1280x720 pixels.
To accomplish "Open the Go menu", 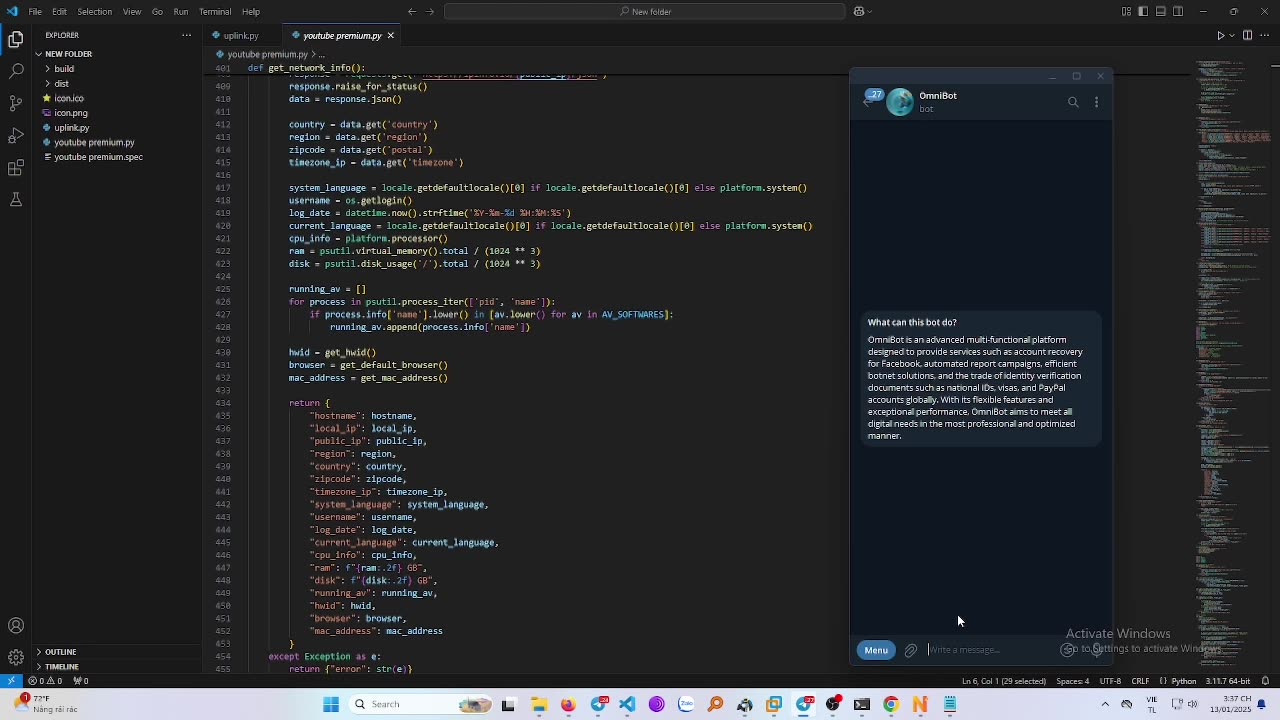I will pyautogui.click(x=157, y=12).
